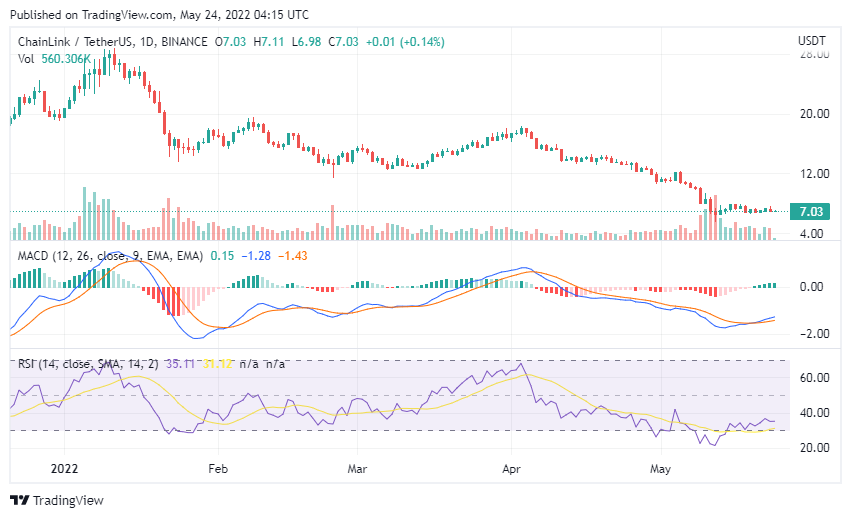Click the volume value '560.306K'
The height and width of the screenshot is (518, 851).
point(66,59)
